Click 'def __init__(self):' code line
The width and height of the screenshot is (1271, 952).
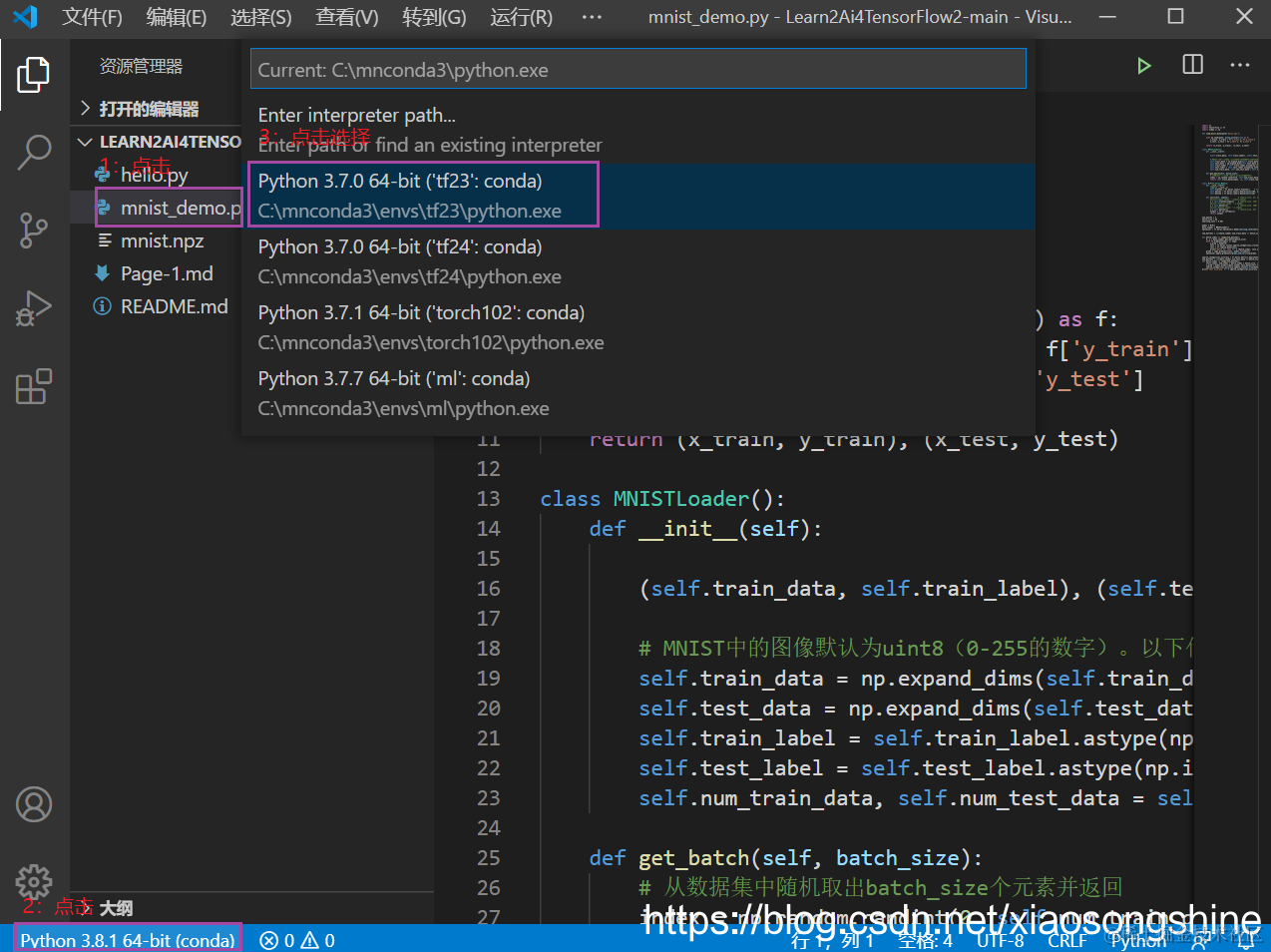click(705, 528)
